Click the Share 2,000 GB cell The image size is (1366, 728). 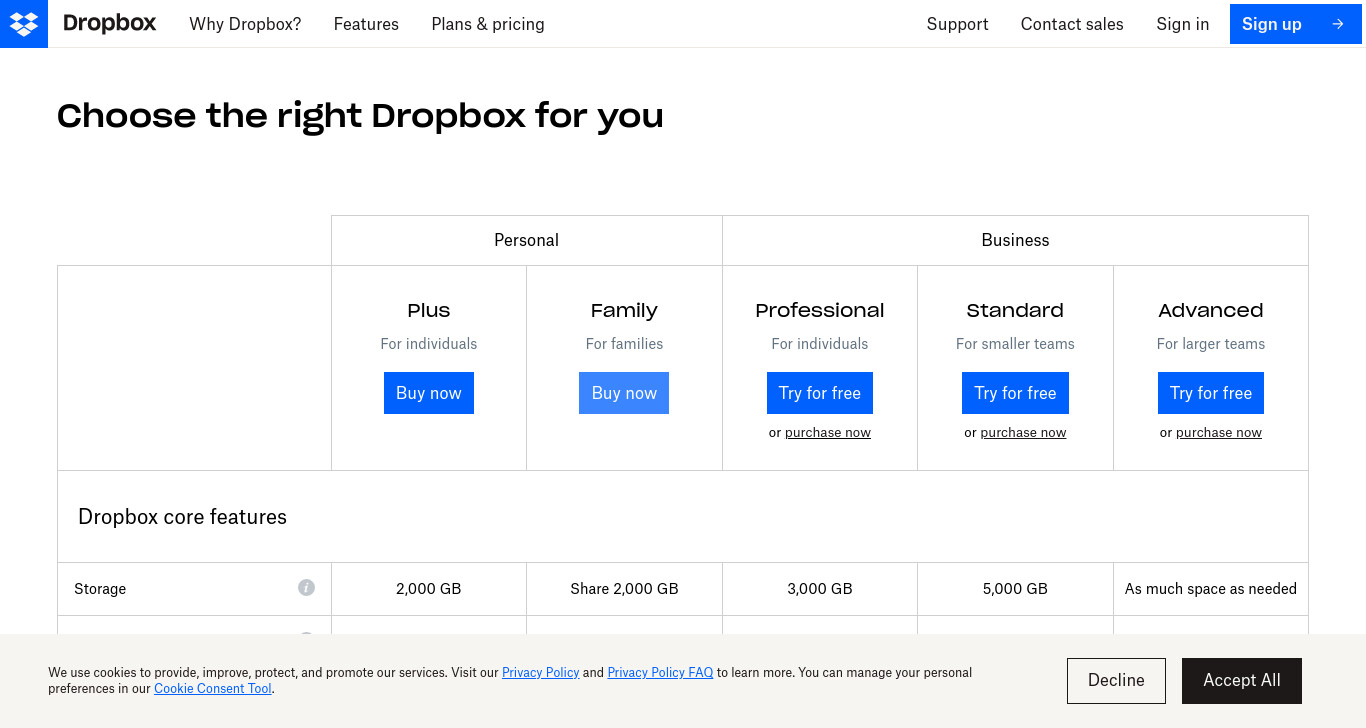click(624, 589)
